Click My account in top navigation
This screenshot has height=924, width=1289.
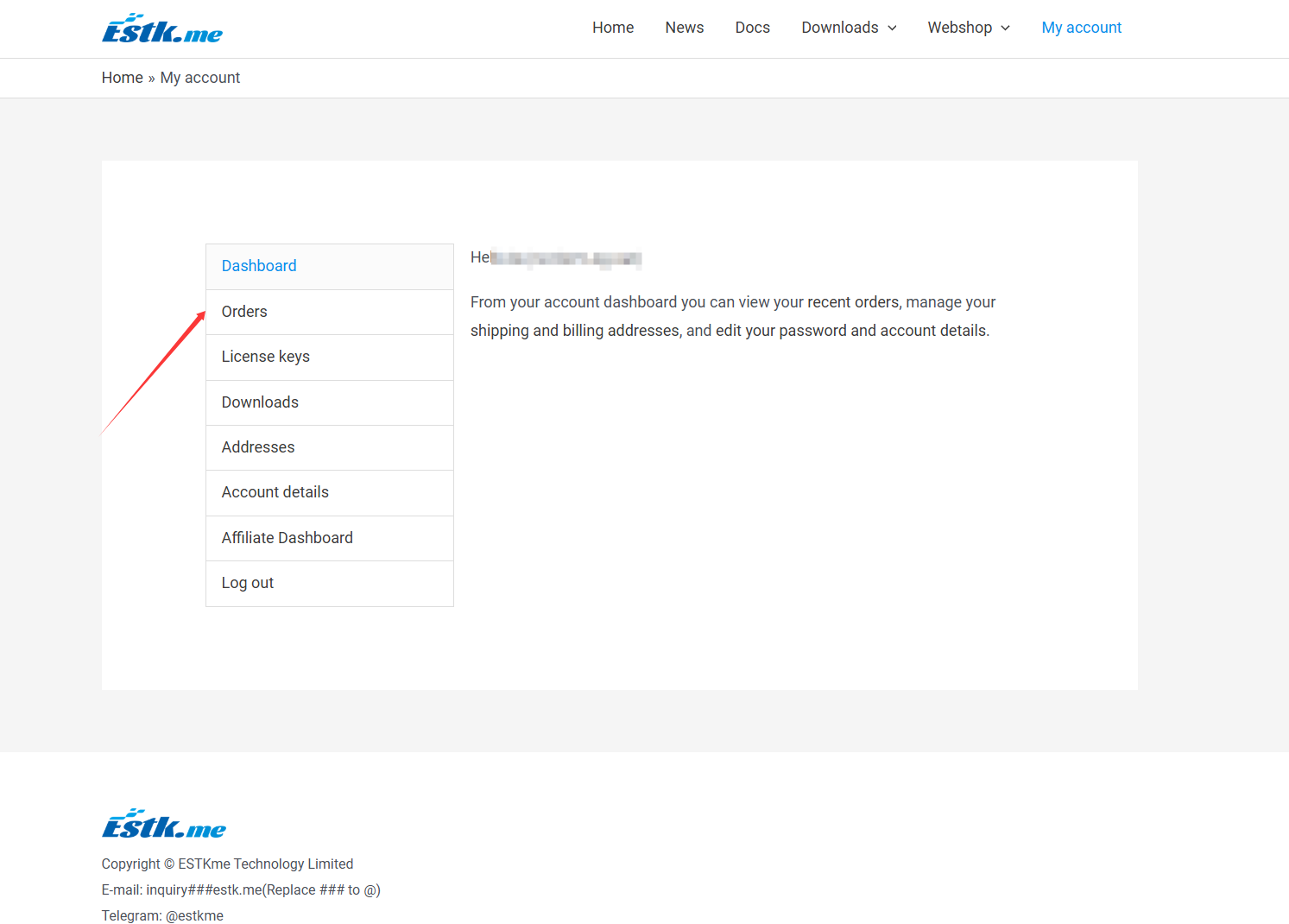[1081, 28]
